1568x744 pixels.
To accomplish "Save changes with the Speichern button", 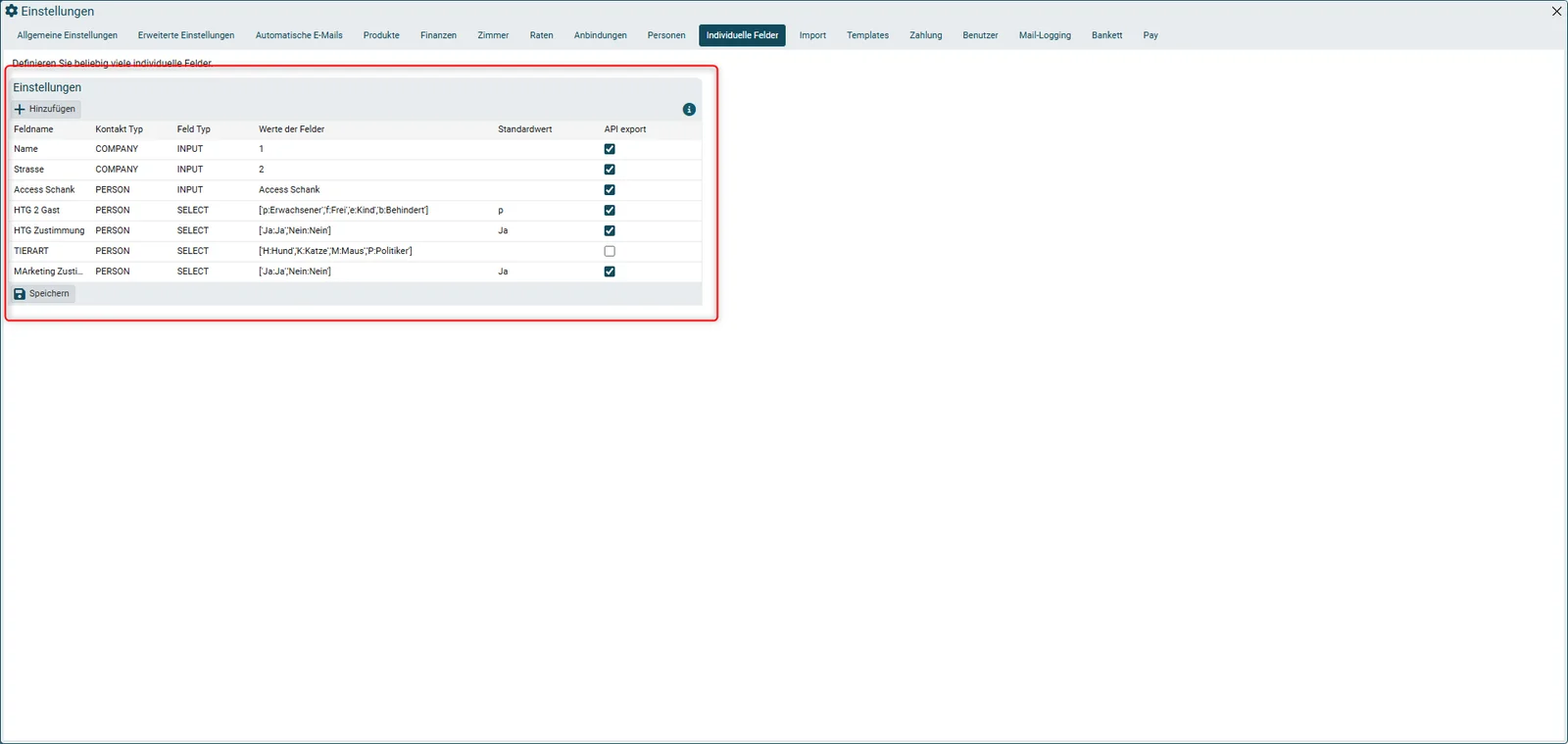I will 42,293.
